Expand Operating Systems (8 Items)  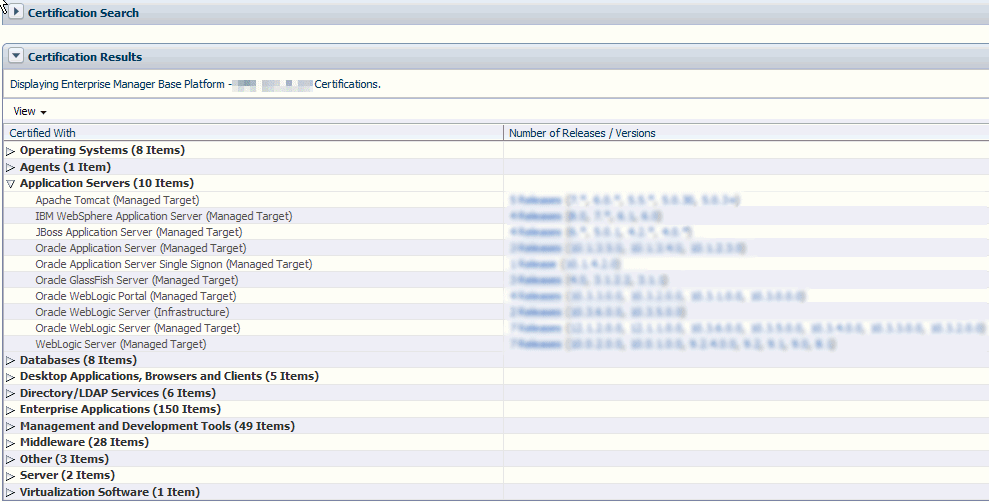10,151
